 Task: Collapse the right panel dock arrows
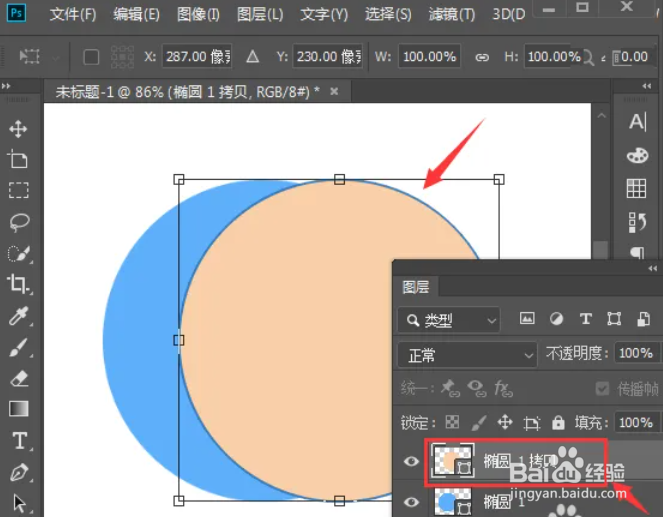click(x=647, y=86)
